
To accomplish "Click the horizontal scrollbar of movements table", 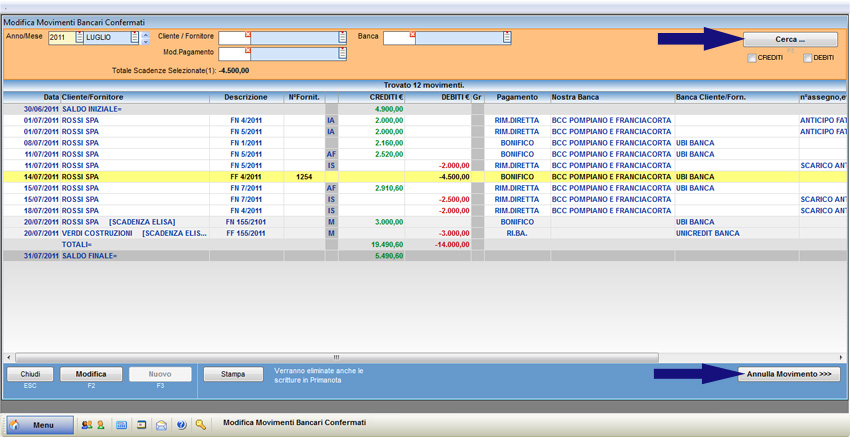I will pyautogui.click(x=336, y=357).
